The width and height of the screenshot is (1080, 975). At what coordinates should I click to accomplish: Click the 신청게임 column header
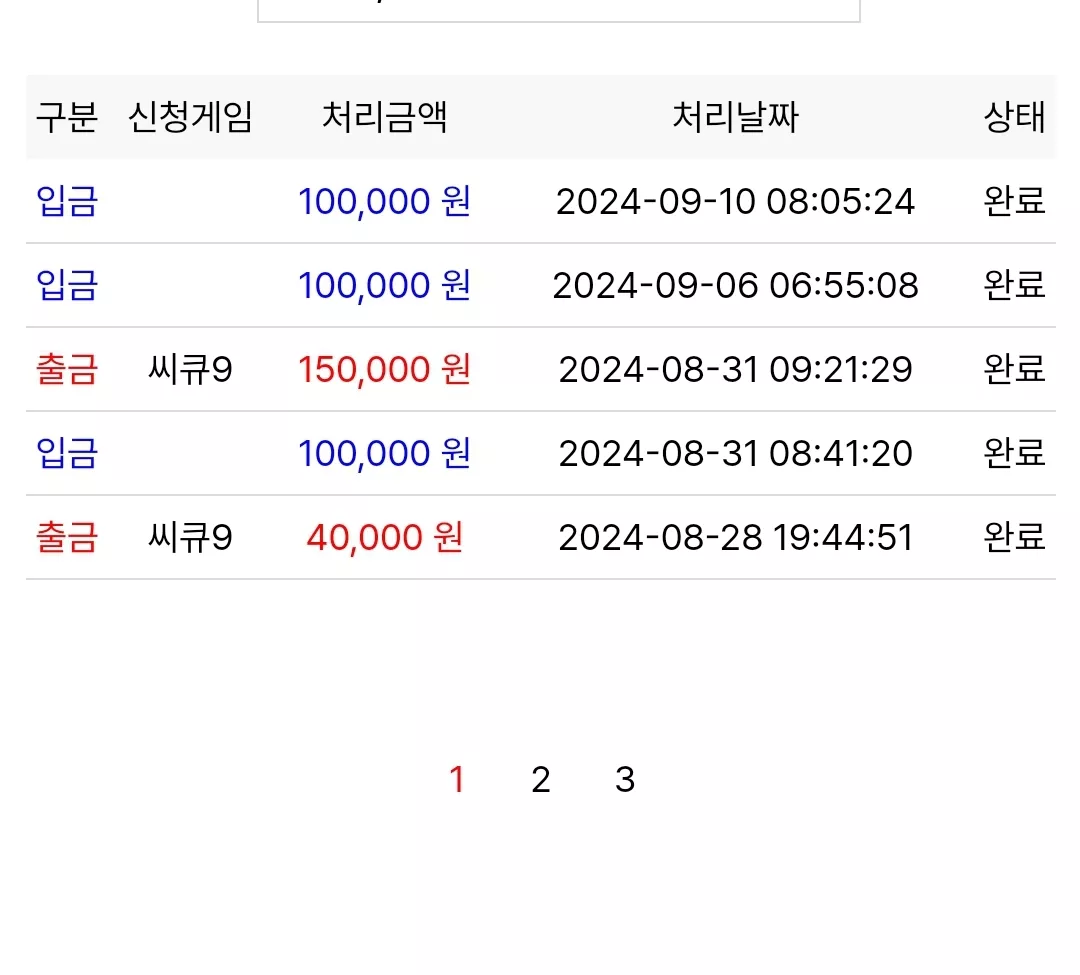190,117
